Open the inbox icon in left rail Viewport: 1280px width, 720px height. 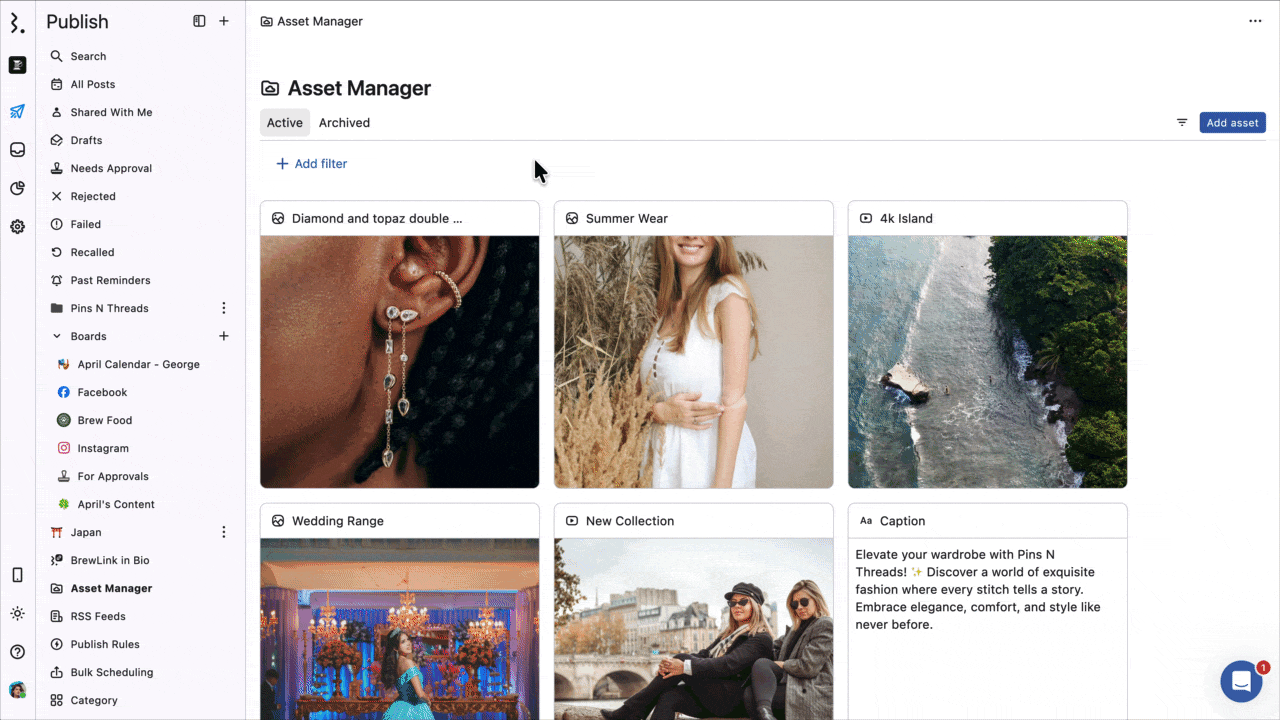pyautogui.click(x=17, y=150)
